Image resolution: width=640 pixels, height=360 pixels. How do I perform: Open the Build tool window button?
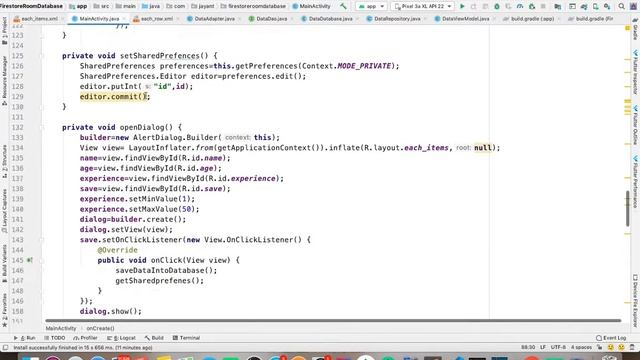[x=154, y=338]
